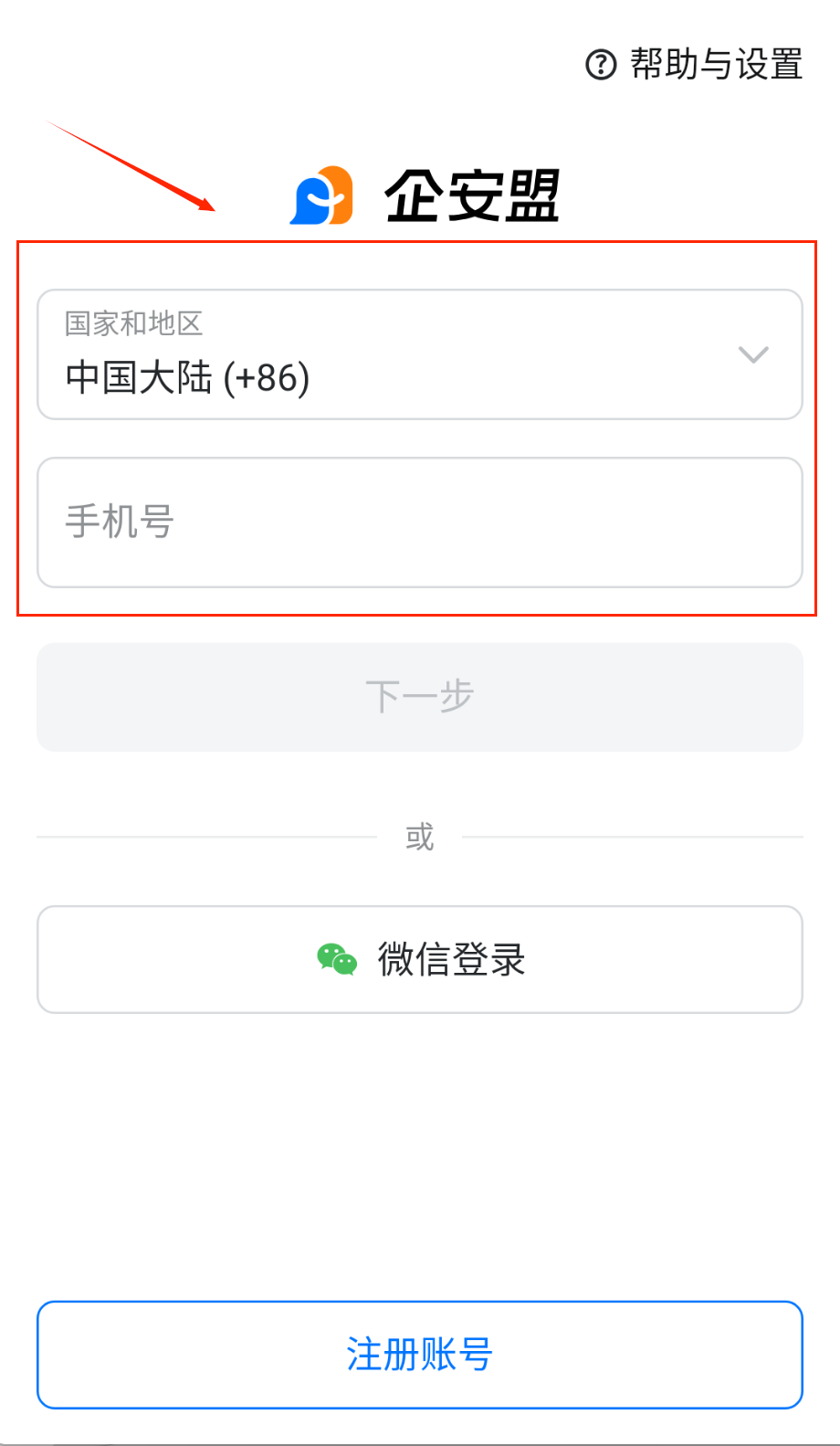The image size is (840, 1446).
Task: Click the 企安盟 blue-orange logo icon
Action: point(321,195)
